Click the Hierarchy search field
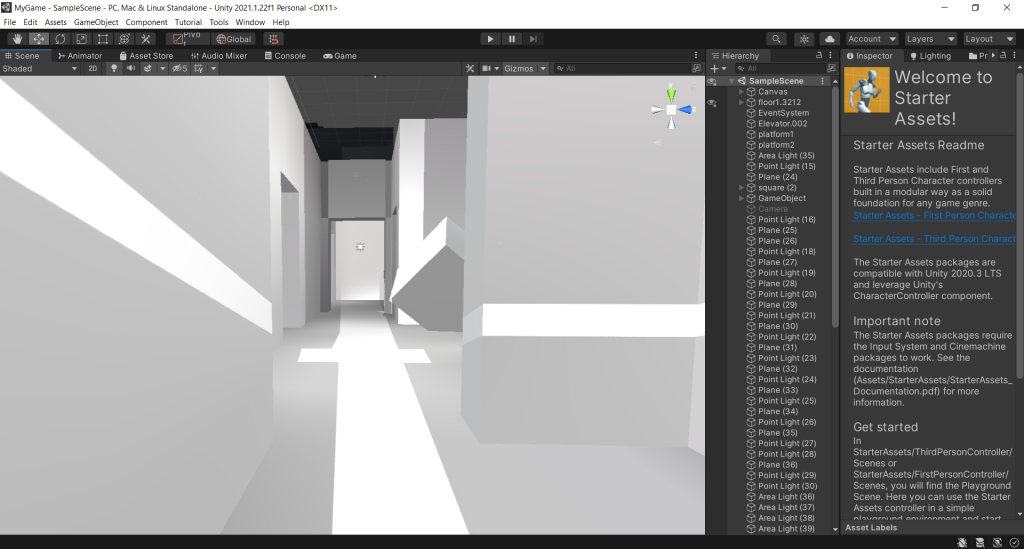The width and height of the screenshot is (1024, 549). (780, 69)
